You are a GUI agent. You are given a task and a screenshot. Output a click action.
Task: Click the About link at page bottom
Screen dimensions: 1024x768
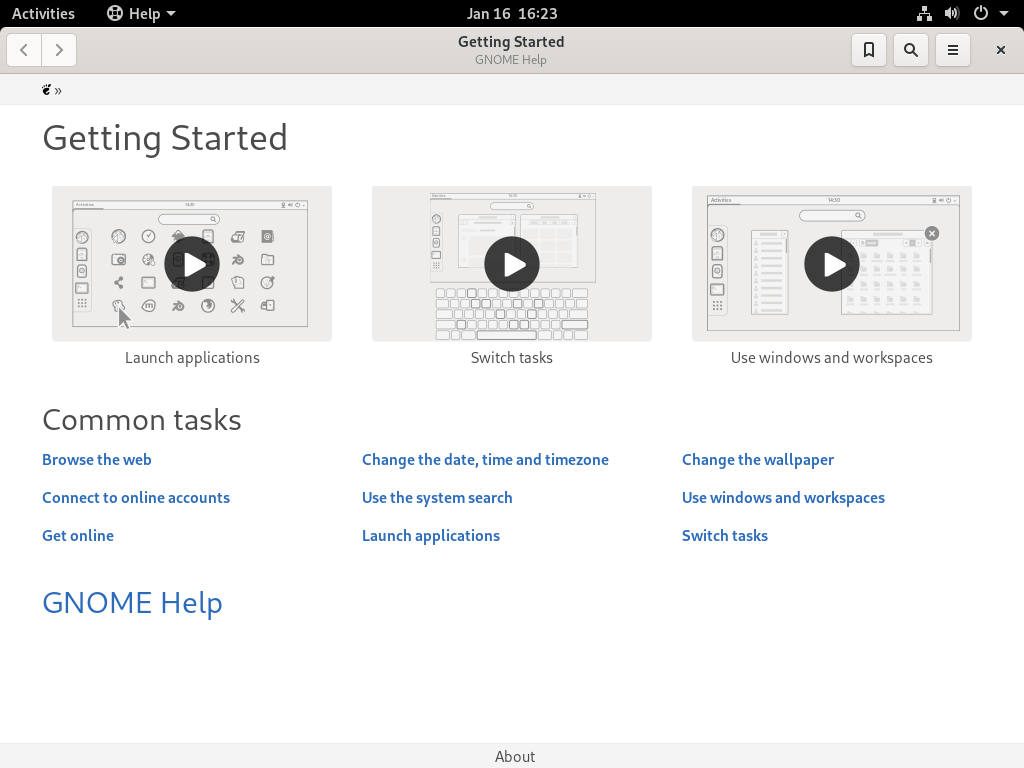(x=515, y=756)
